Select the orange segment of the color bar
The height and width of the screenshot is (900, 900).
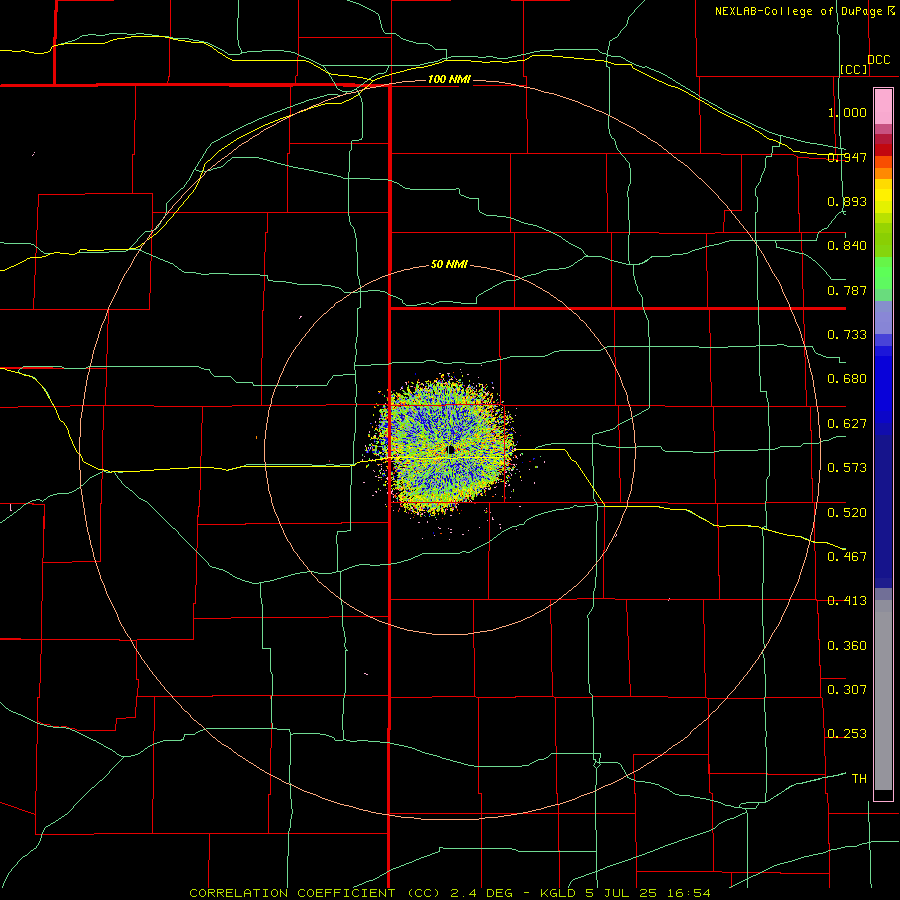pyautogui.click(x=883, y=173)
